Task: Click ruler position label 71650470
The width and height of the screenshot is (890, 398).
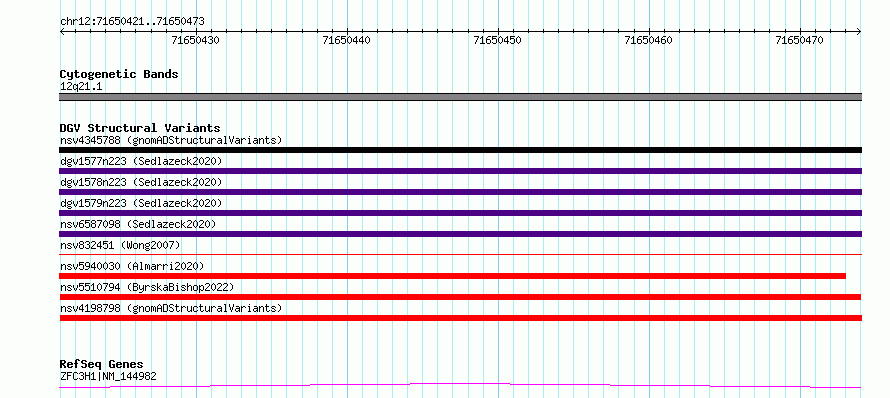Action: [799, 40]
